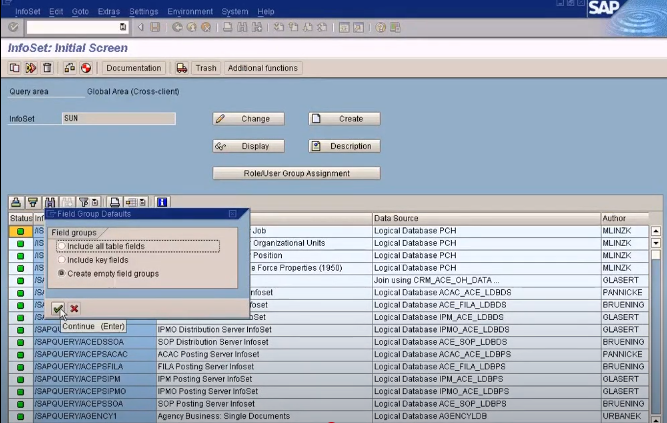
Task: Click the red-white circle Generate icon
Action: click(86, 68)
